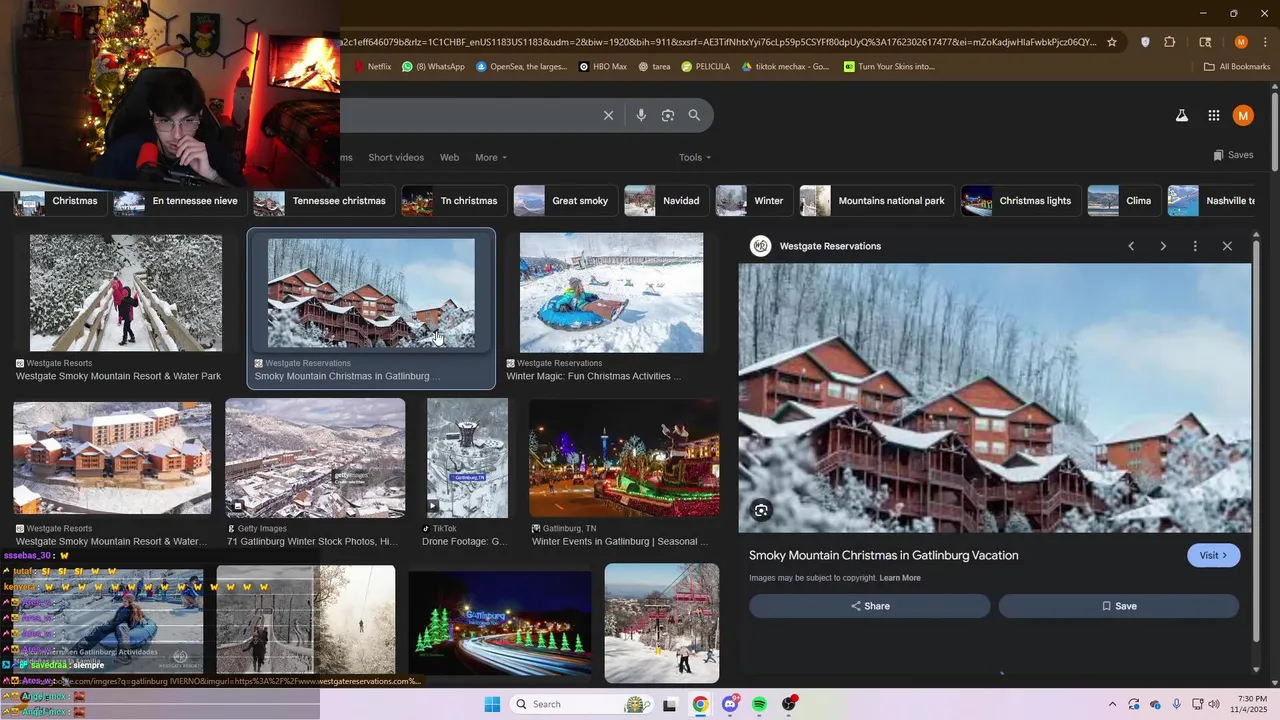Open more options menu for the previewed image

(x=1195, y=246)
